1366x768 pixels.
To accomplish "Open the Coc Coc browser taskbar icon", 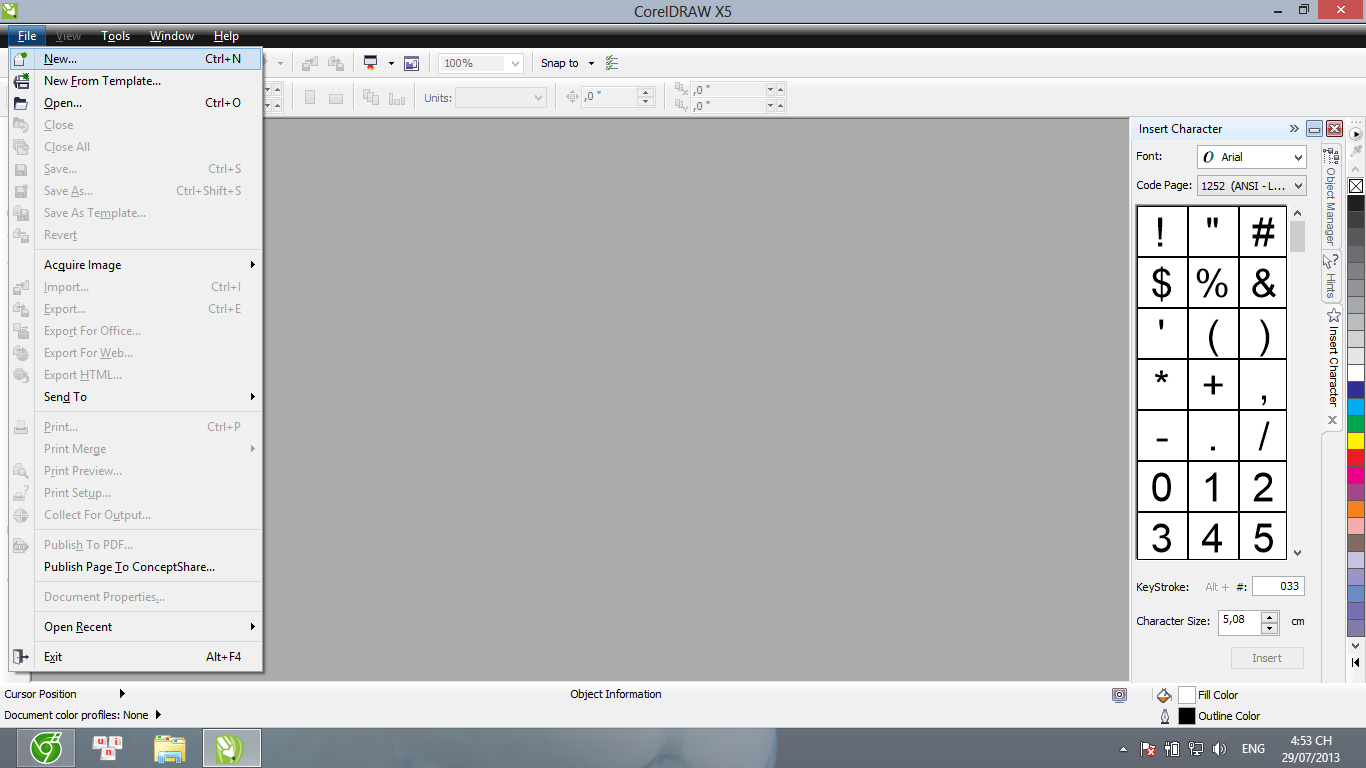I will tap(47, 748).
